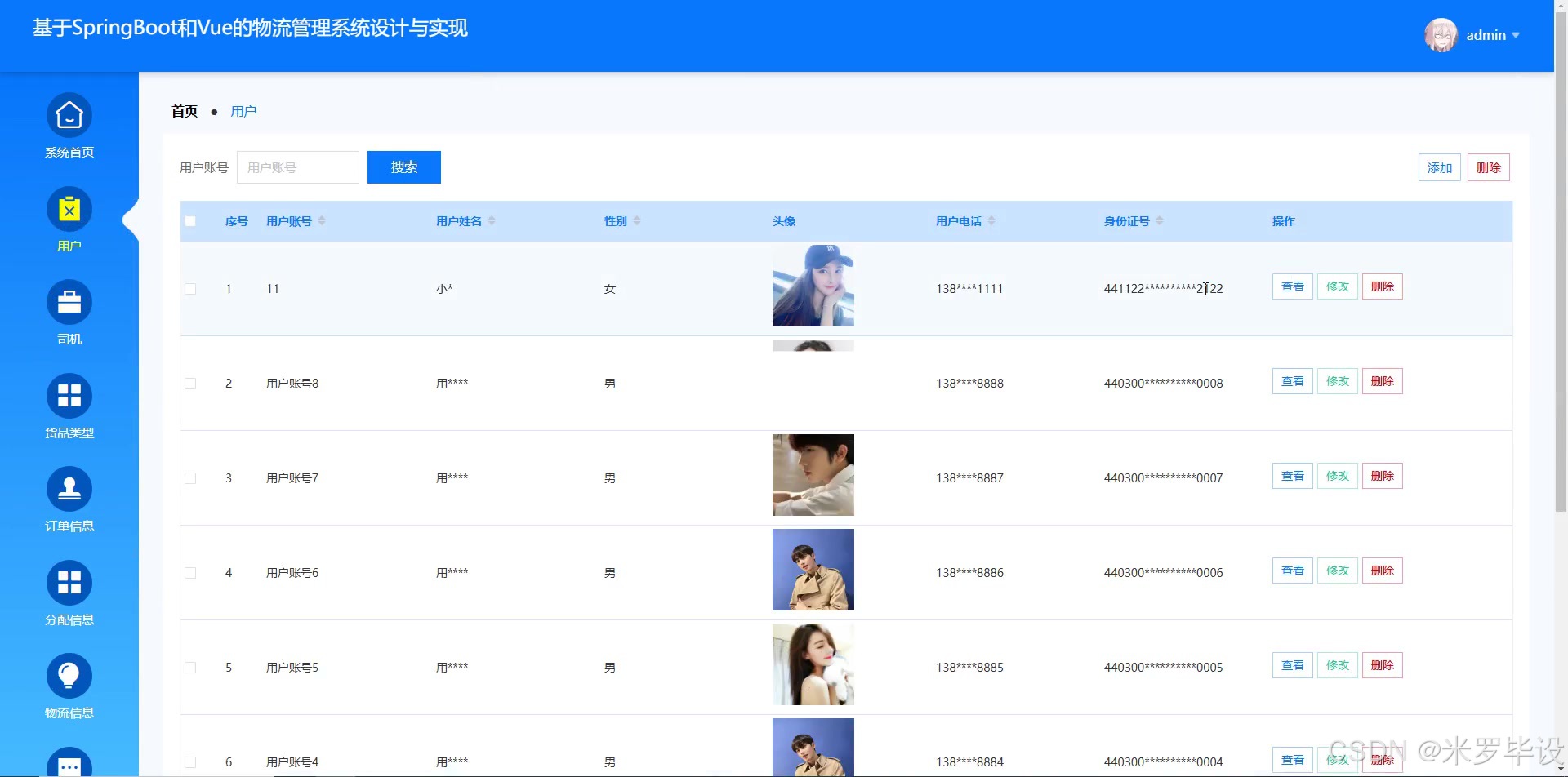
Task: Go to the 系统首页 menu label
Action: [69, 153]
